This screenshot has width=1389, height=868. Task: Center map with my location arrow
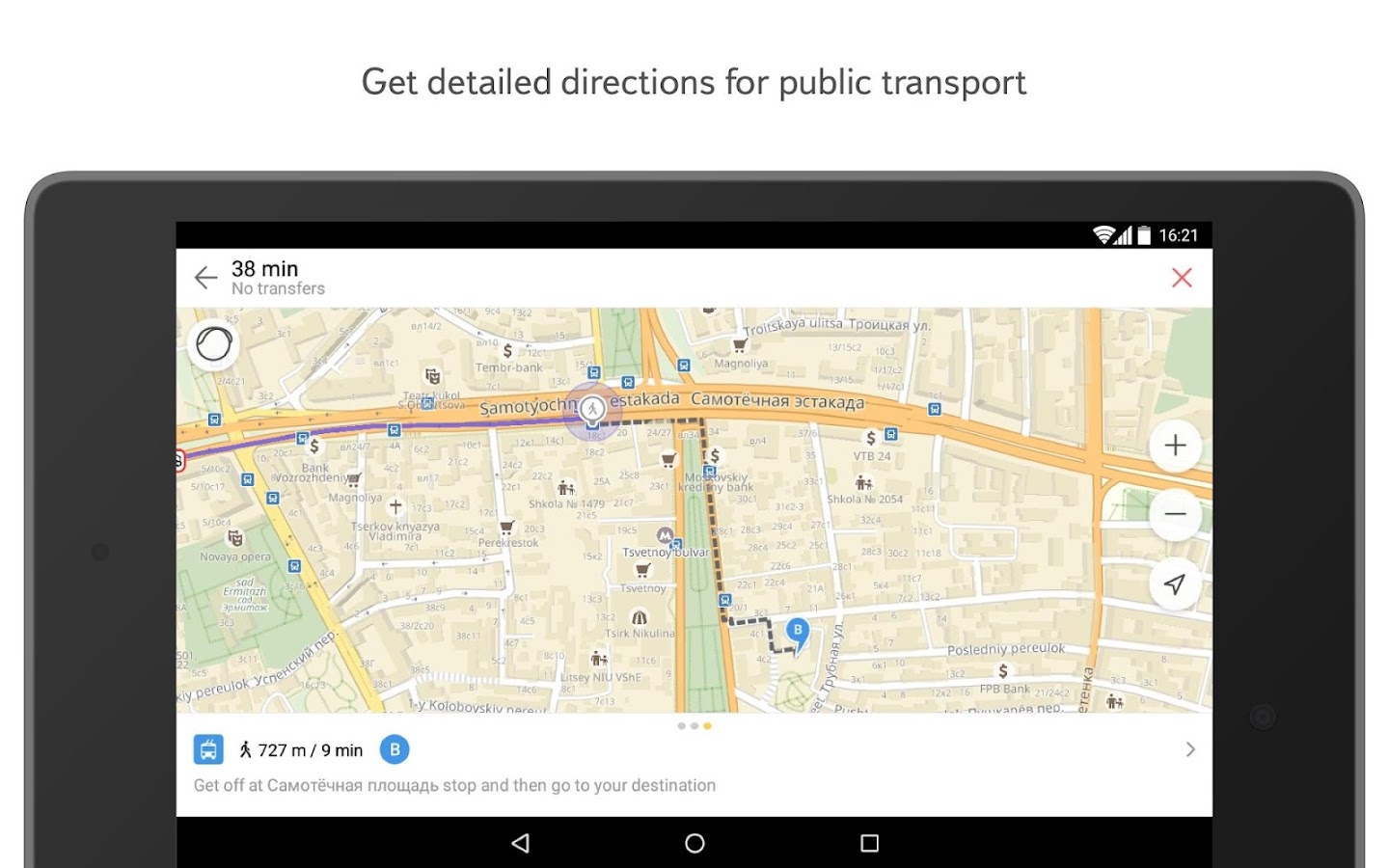tap(1175, 583)
